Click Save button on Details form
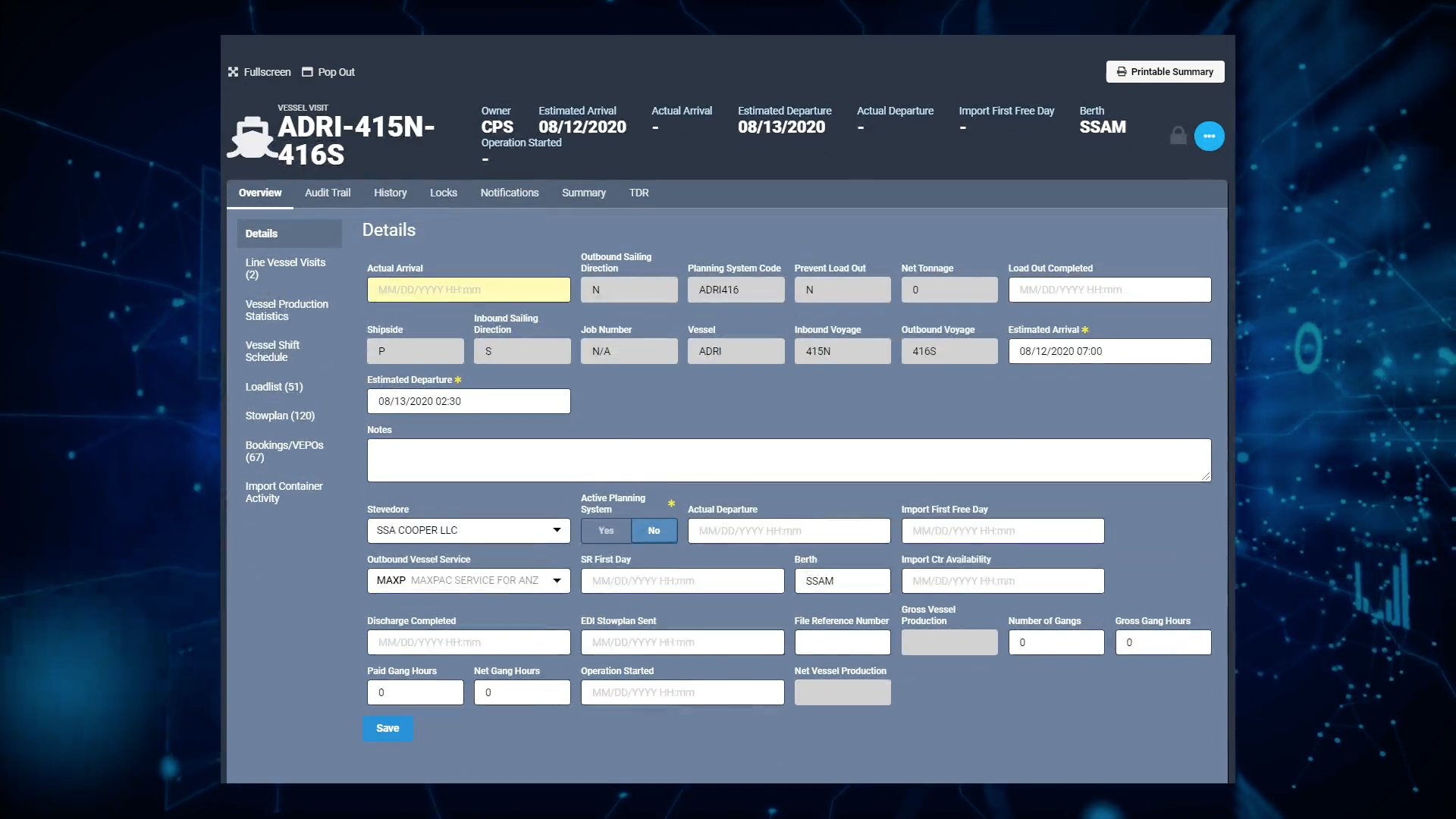This screenshot has width=1456, height=819. [387, 728]
